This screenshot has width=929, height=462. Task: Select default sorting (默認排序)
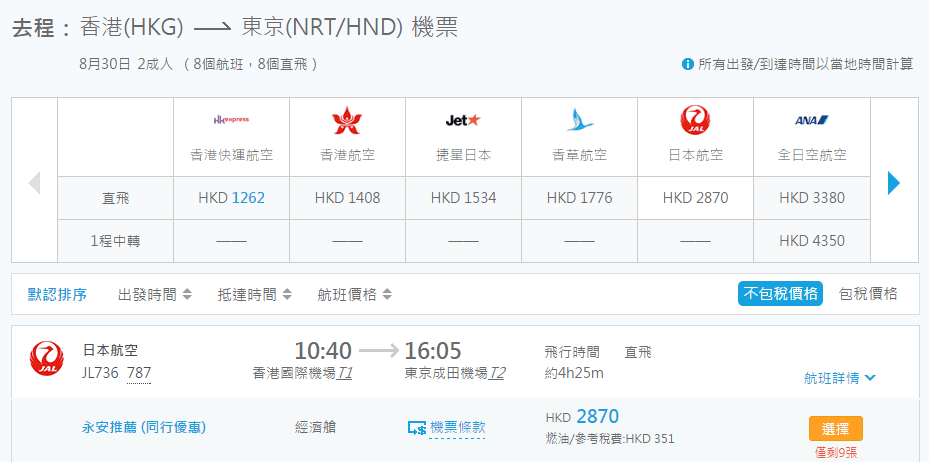(57, 295)
